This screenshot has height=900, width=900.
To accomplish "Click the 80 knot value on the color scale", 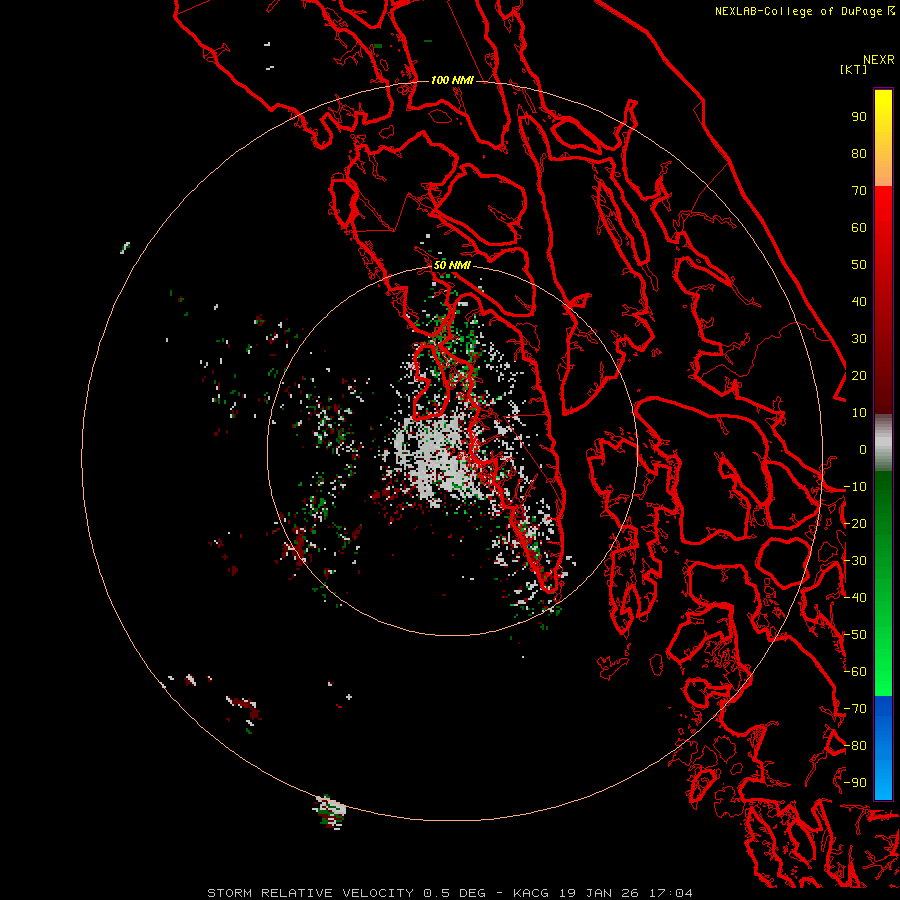I will (x=859, y=154).
